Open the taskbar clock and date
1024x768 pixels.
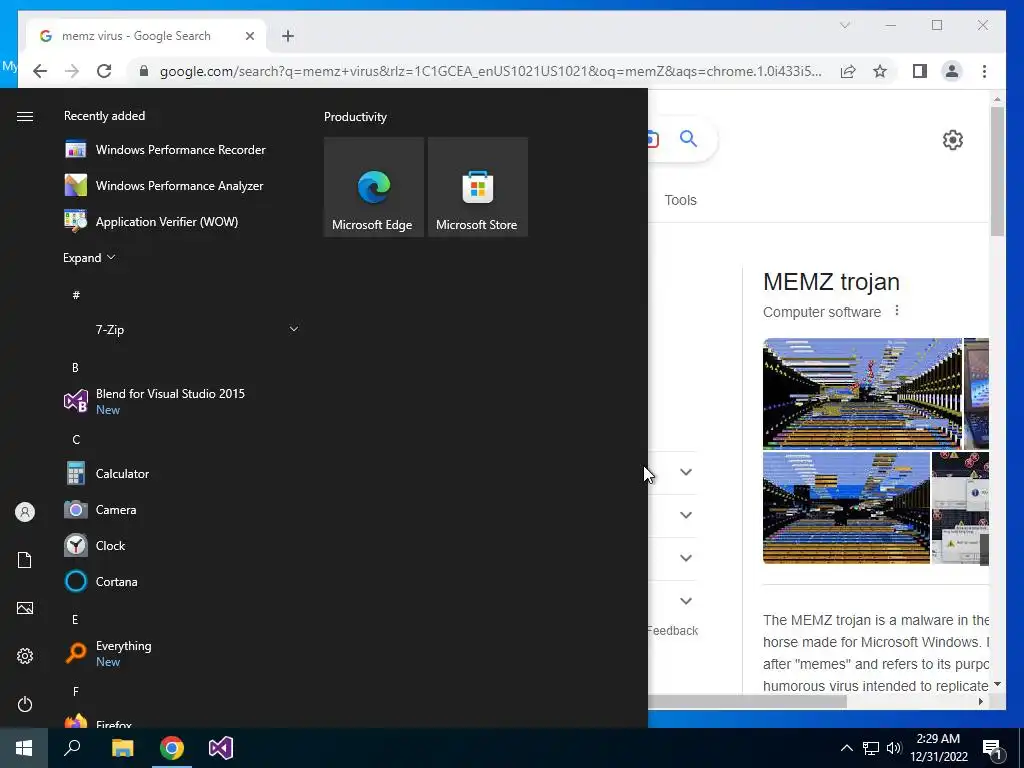(x=938, y=748)
